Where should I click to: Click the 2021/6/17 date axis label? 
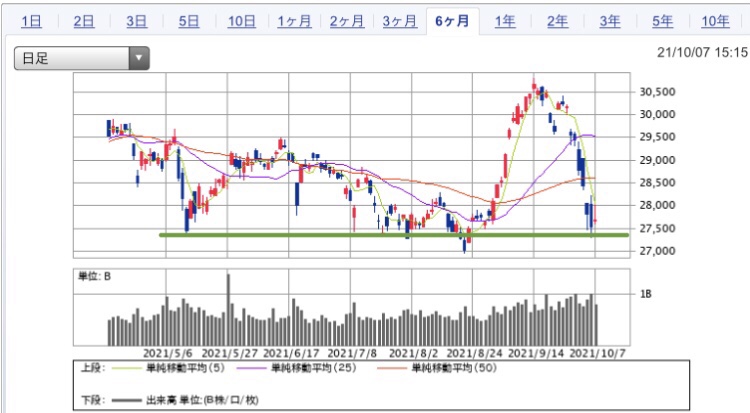coord(291,354)
